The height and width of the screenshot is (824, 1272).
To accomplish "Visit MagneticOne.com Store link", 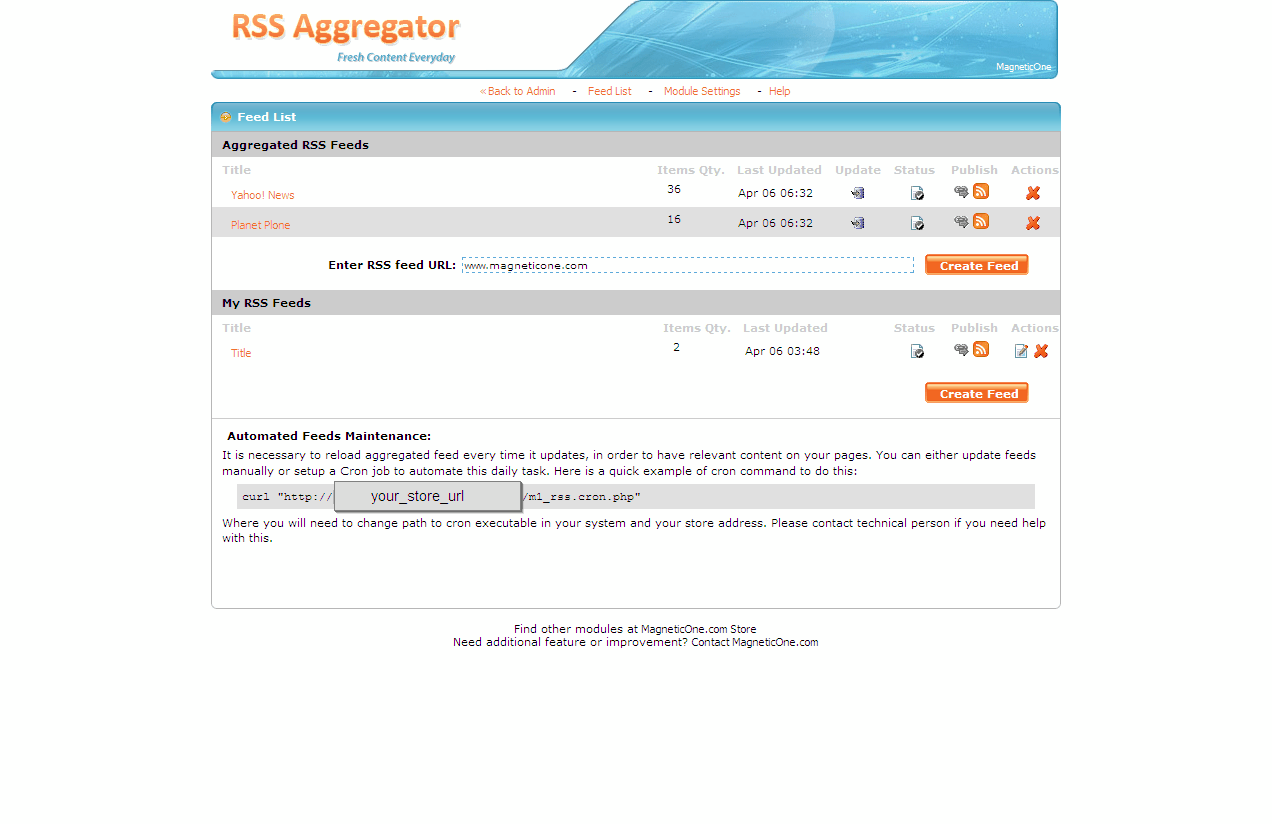I will click(x=699, y=629).
